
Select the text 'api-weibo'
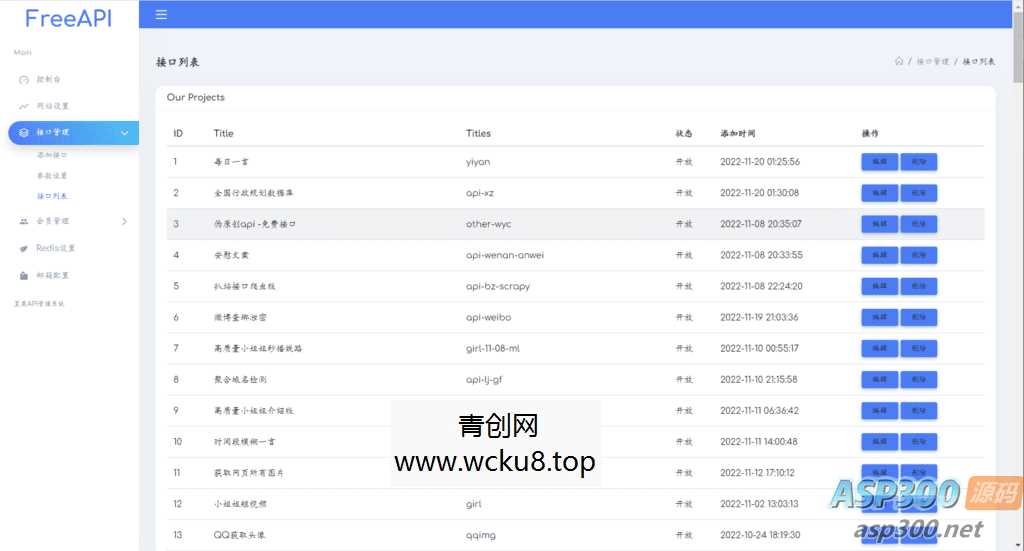pyautogui.click(x=488, y=317)
